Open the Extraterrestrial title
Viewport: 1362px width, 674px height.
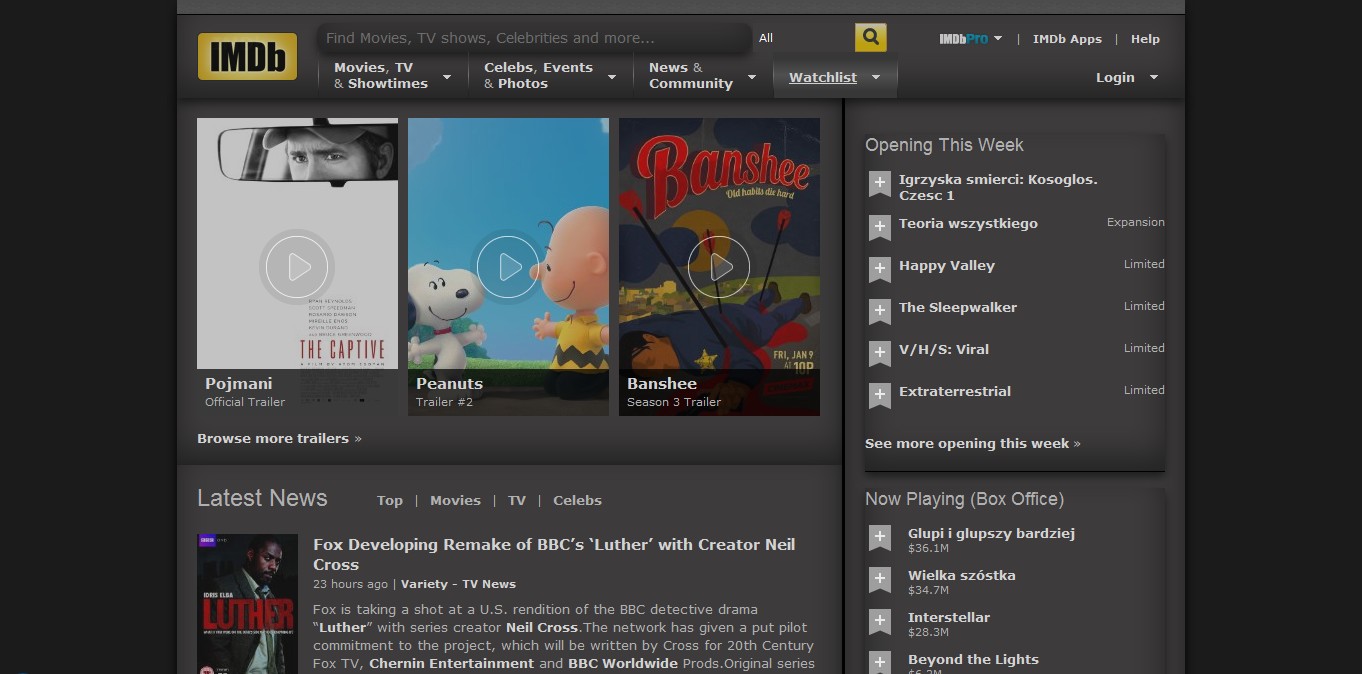pos(955,391)
